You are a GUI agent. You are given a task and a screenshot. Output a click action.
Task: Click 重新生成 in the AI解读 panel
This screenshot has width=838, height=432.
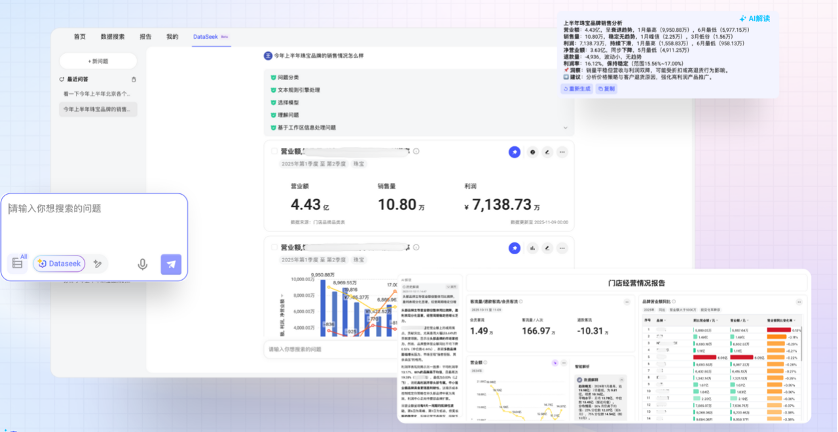point(579,89)
